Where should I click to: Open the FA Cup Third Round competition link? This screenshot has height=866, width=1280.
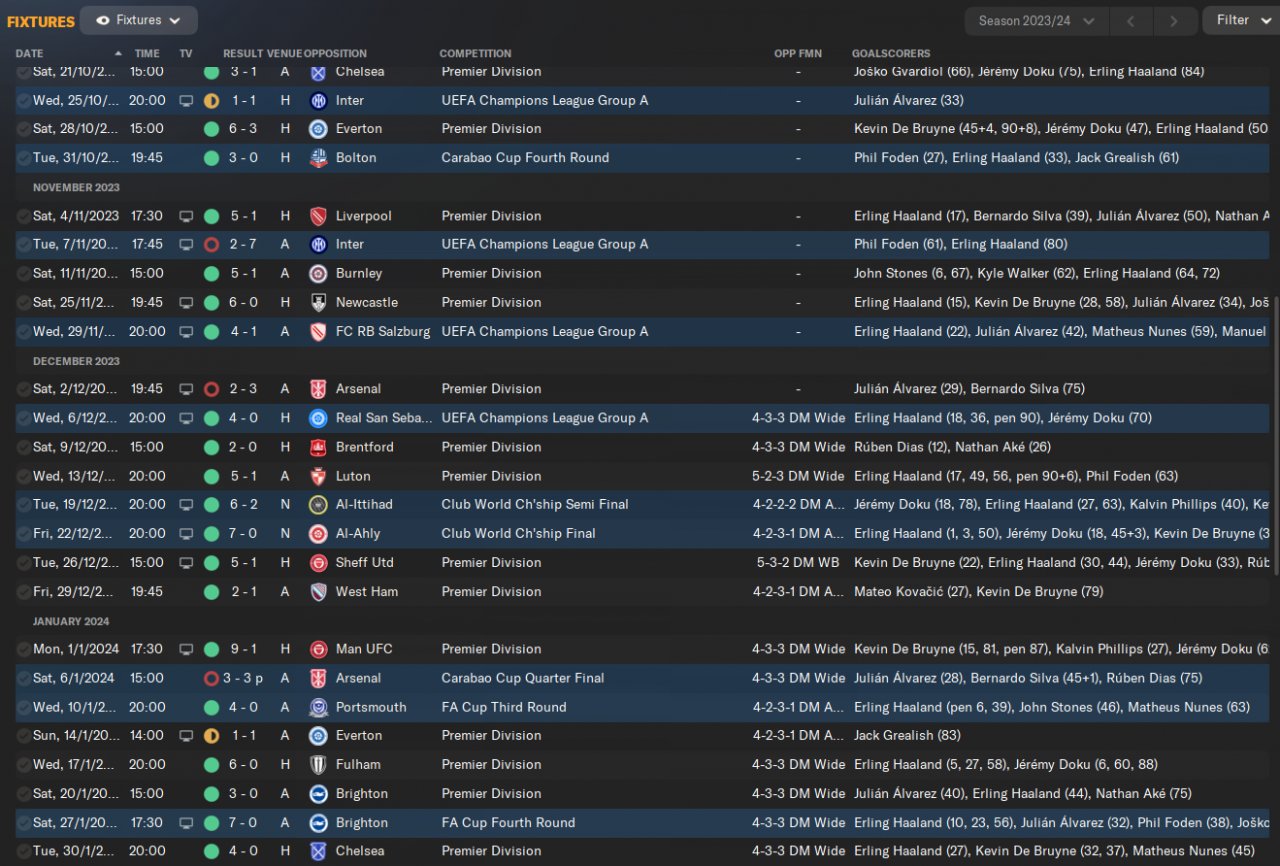(504, 707)
